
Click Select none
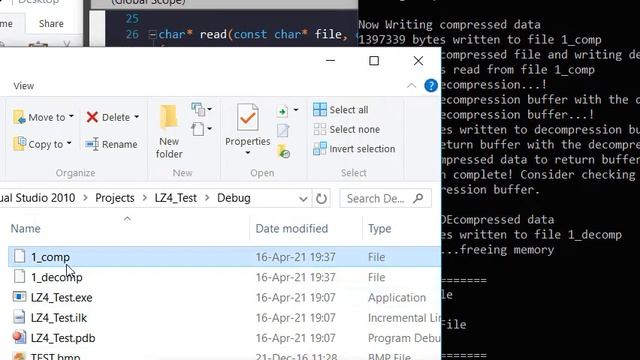pos(347,129)
